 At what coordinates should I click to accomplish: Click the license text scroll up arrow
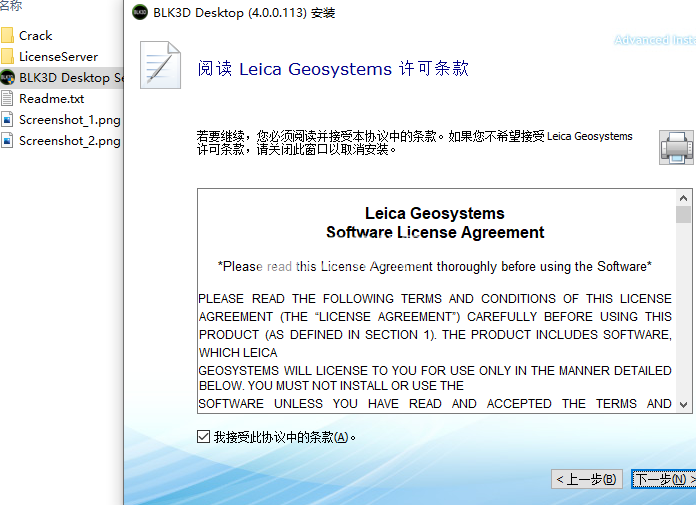click(x=684, y=198)
